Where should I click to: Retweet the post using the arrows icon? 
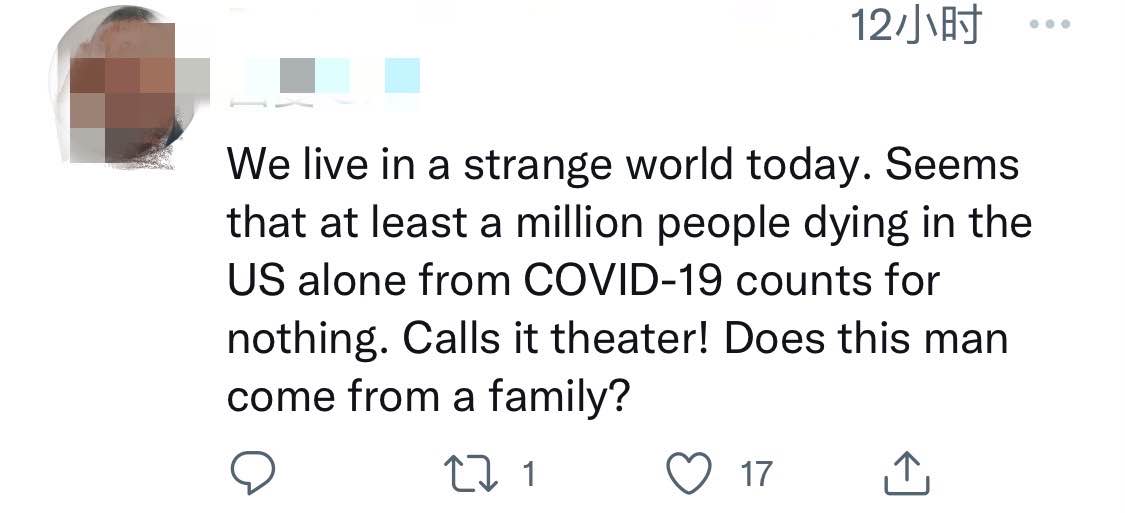pos(471,474)
